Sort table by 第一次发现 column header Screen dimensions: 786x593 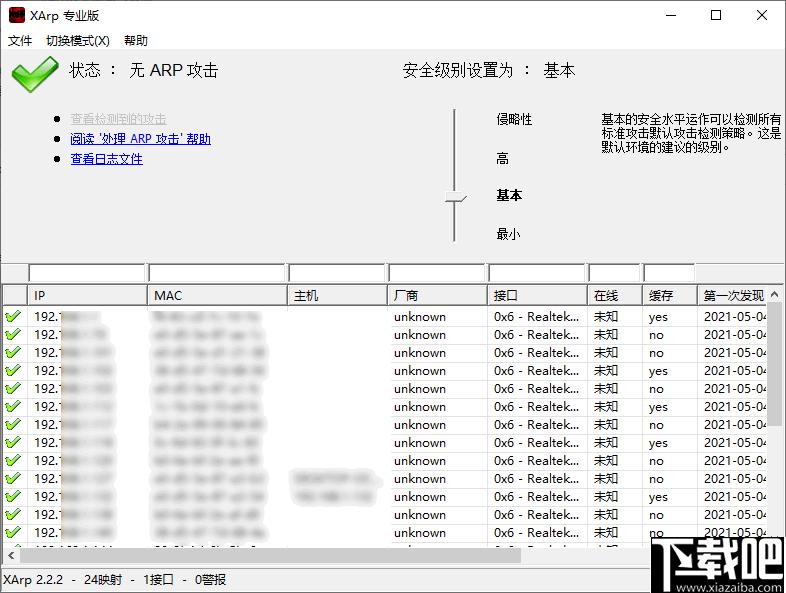tap(732, 296)
